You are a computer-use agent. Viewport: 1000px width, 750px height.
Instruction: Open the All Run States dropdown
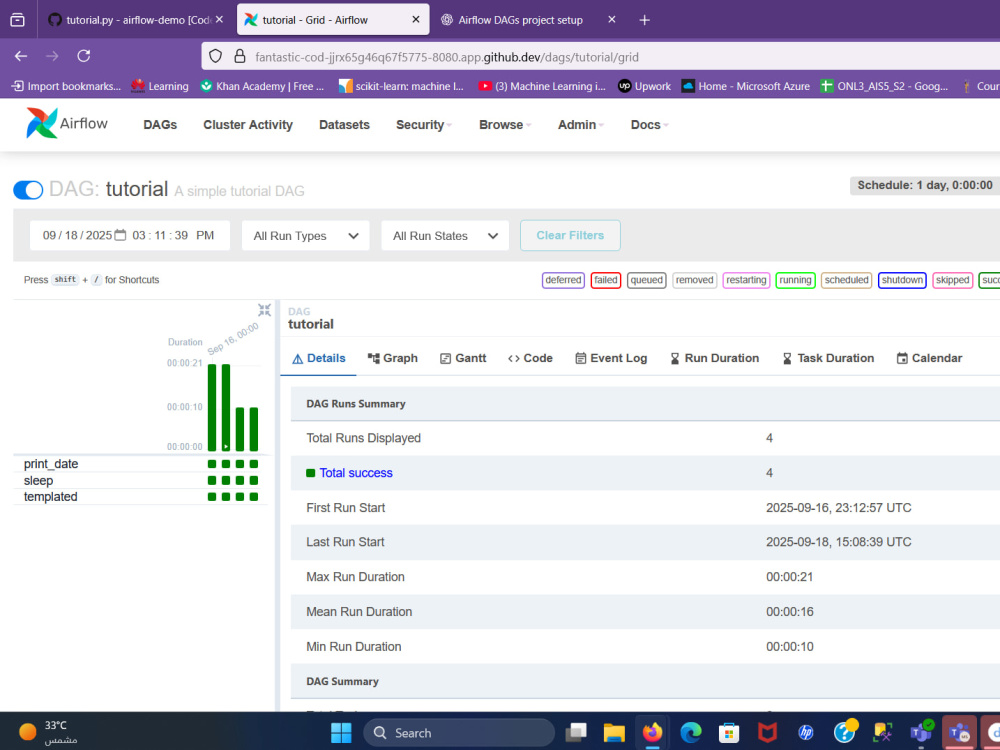(x=445, y=236)
